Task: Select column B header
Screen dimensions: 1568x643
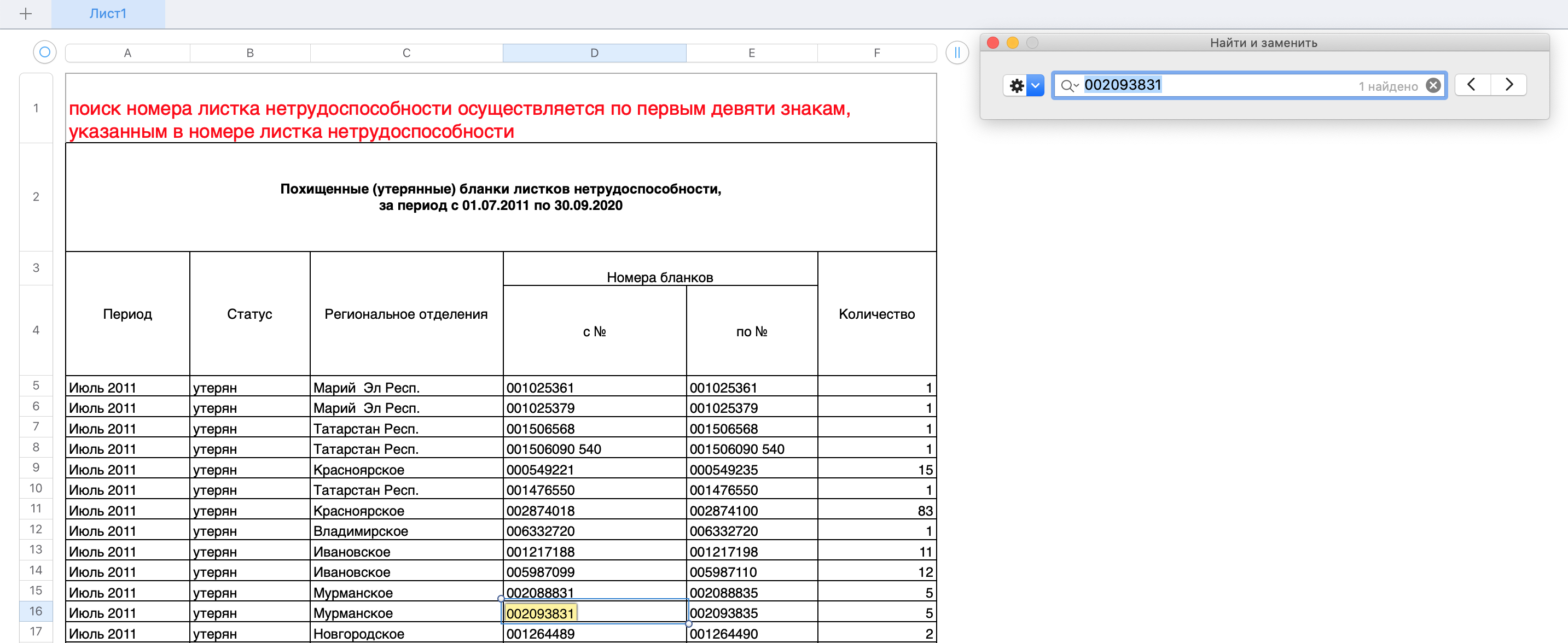Action: coord(250,53)
